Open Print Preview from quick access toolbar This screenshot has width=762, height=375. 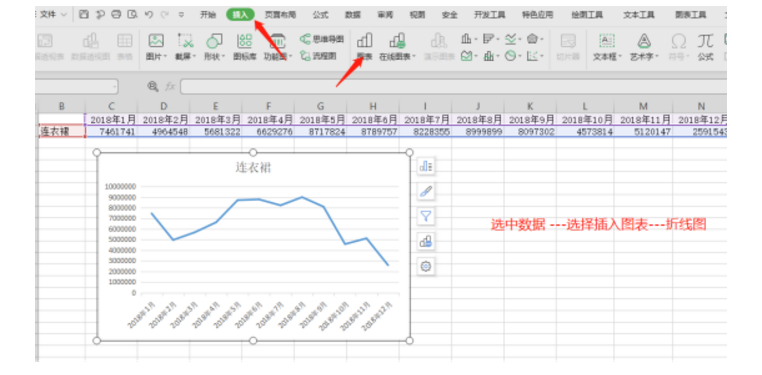[132, 15]
